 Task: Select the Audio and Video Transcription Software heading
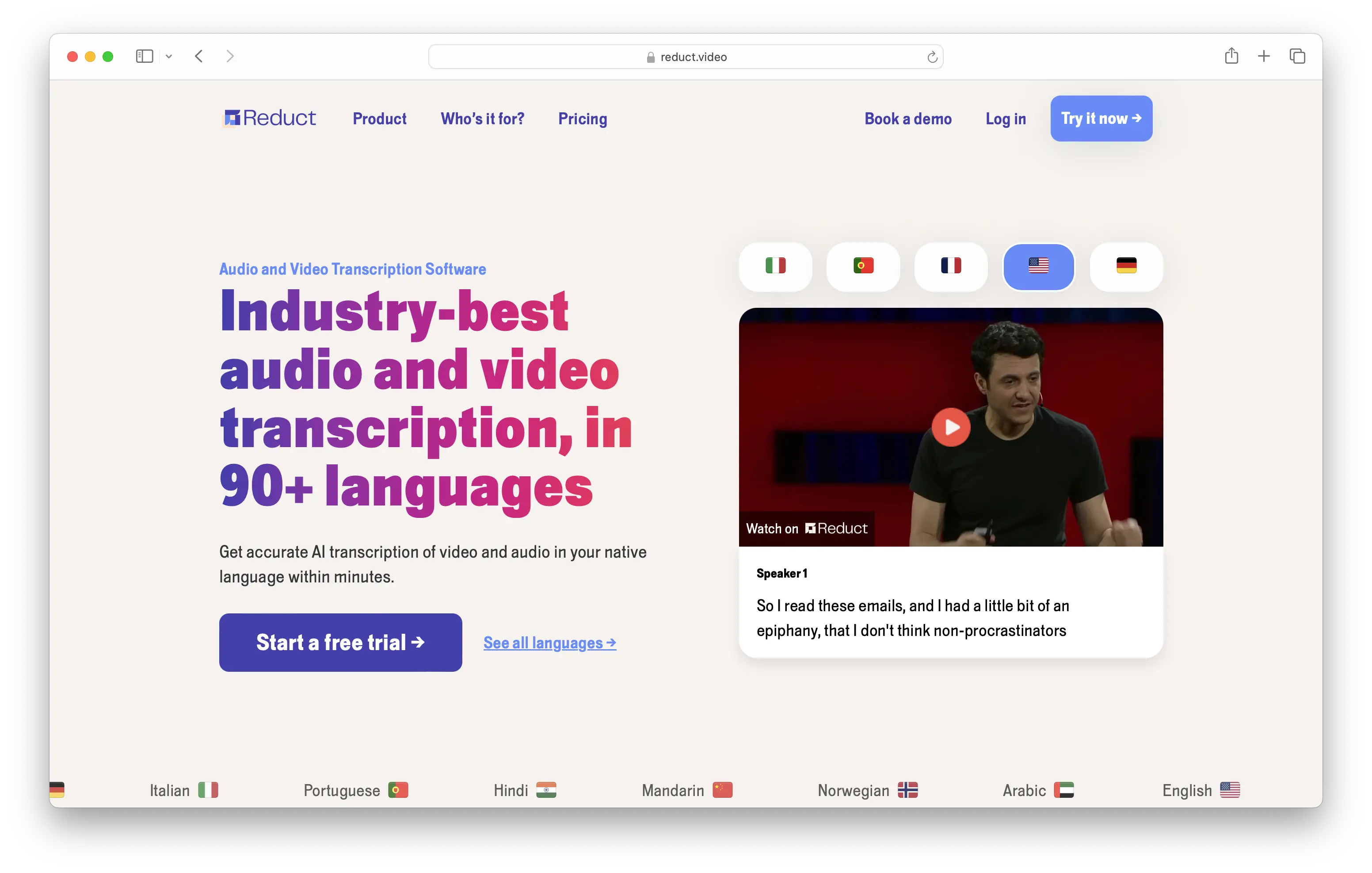click(x=353, y=269)
